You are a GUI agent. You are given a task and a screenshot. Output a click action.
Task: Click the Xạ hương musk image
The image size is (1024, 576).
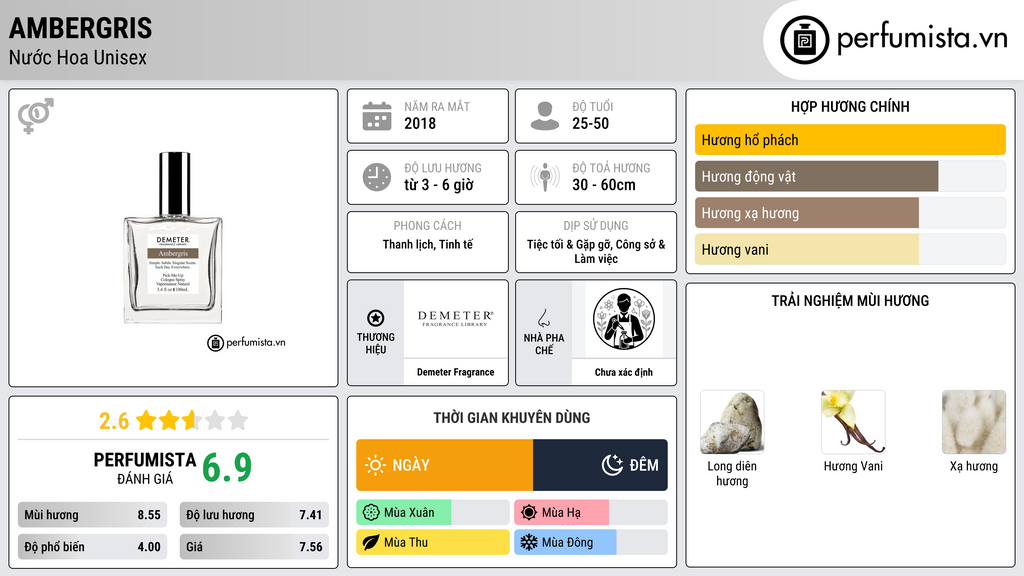tap(974, 422)
